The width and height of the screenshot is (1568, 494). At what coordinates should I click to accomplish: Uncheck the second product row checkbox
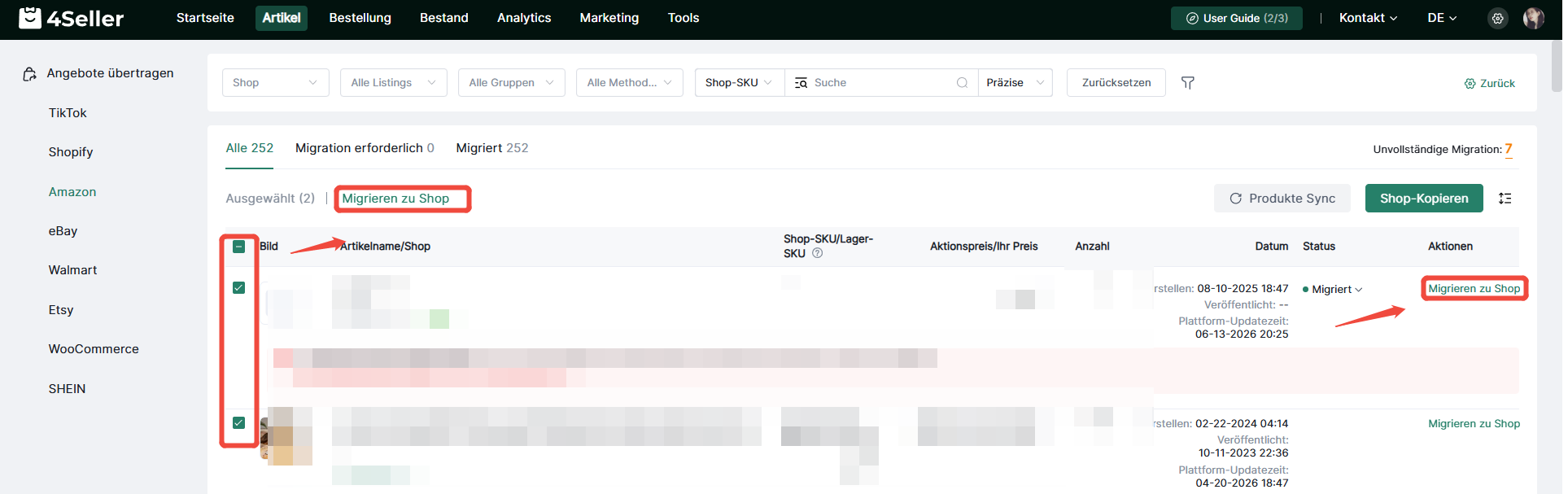[238, 423]
